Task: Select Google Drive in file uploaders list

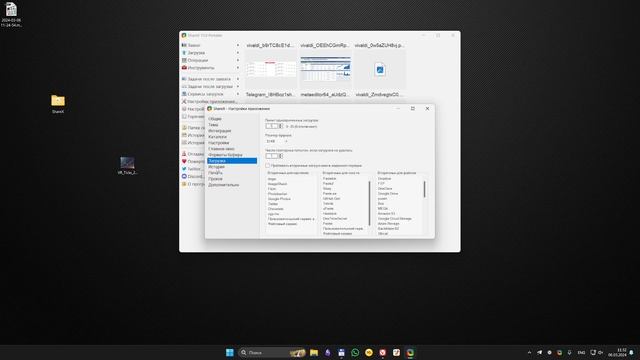Action: (x=388, y=194)
